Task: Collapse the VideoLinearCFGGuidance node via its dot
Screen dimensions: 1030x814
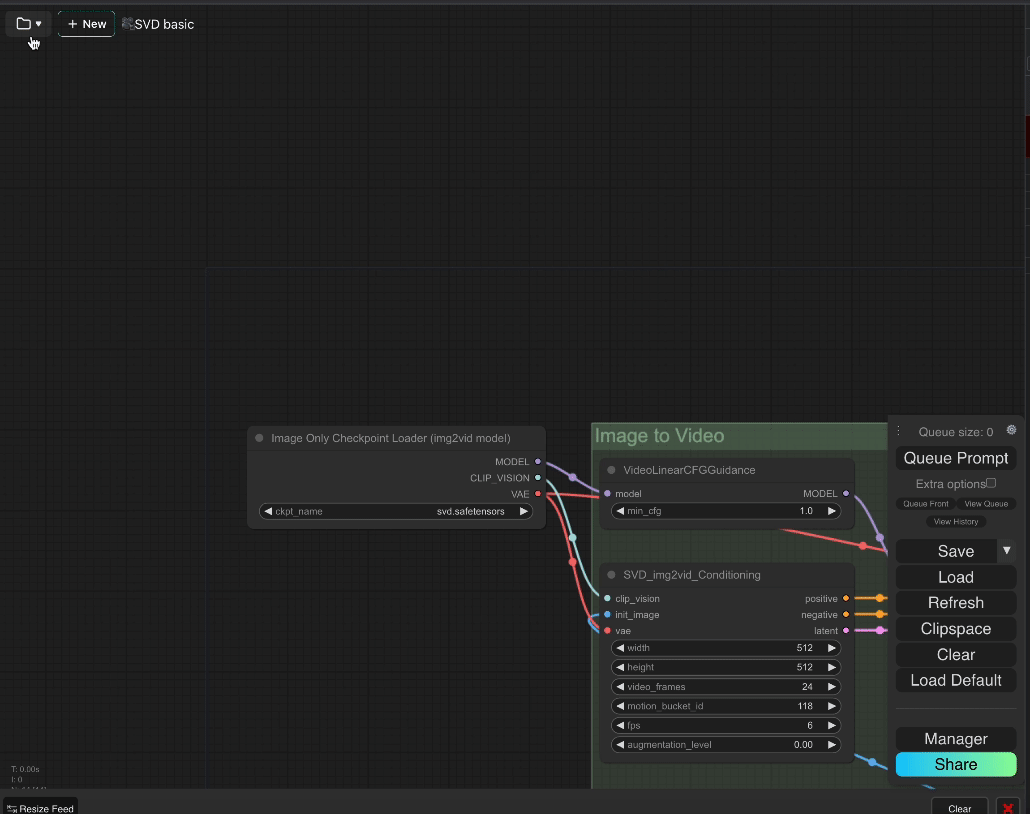Action: click(612, 470)
